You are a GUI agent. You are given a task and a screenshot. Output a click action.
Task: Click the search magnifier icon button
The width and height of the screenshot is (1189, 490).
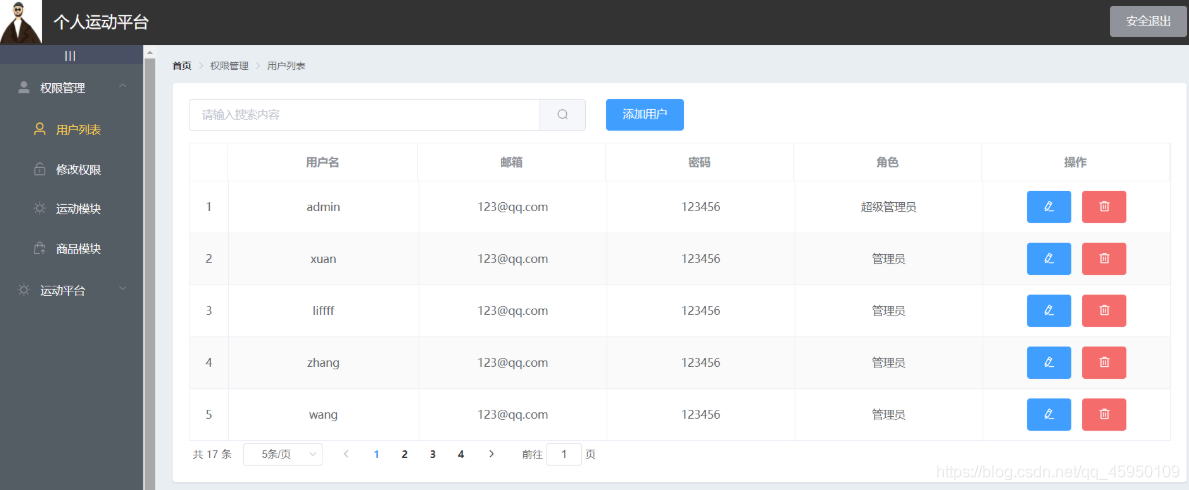563,115
